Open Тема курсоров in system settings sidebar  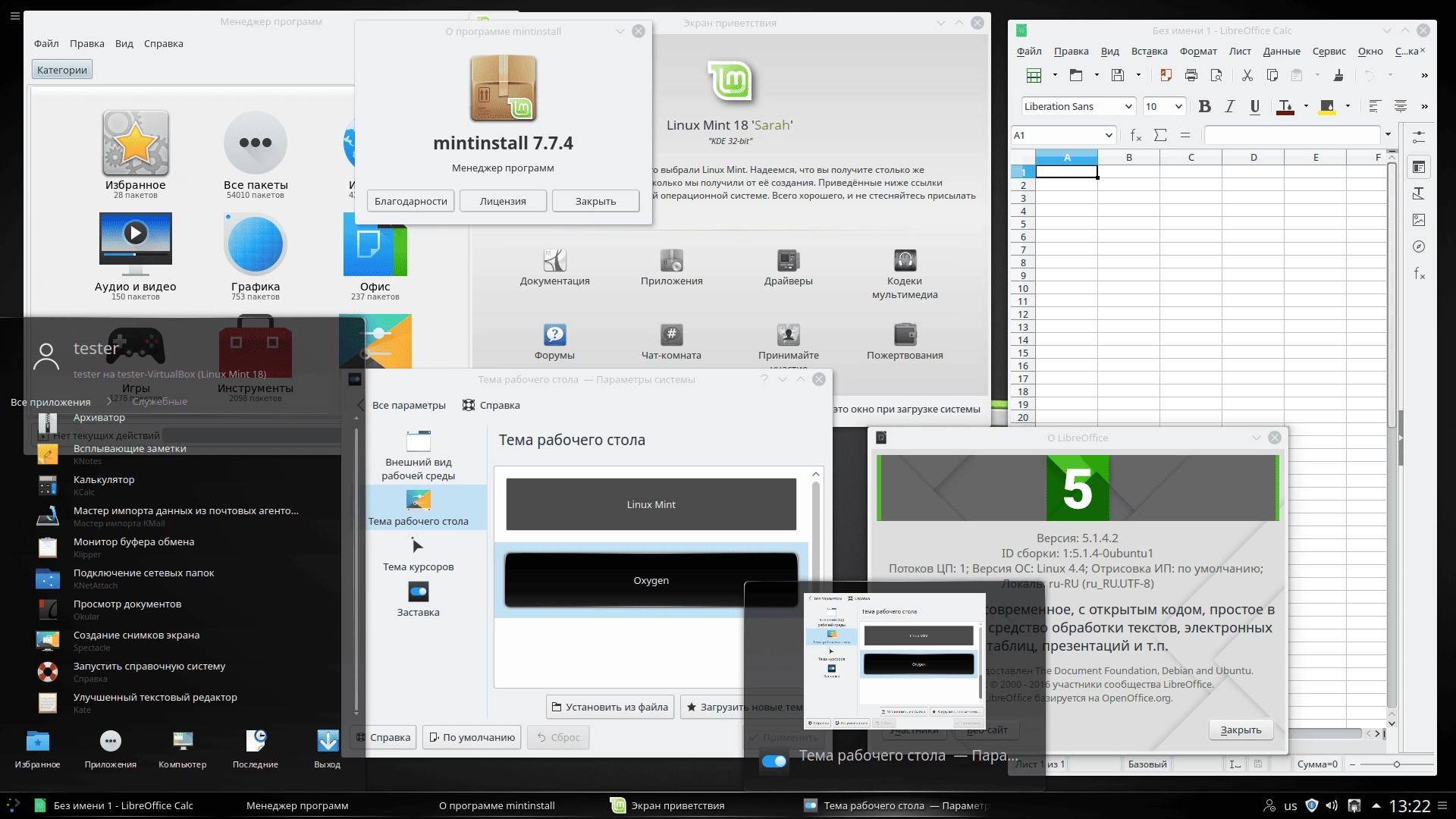coord(418,555)
